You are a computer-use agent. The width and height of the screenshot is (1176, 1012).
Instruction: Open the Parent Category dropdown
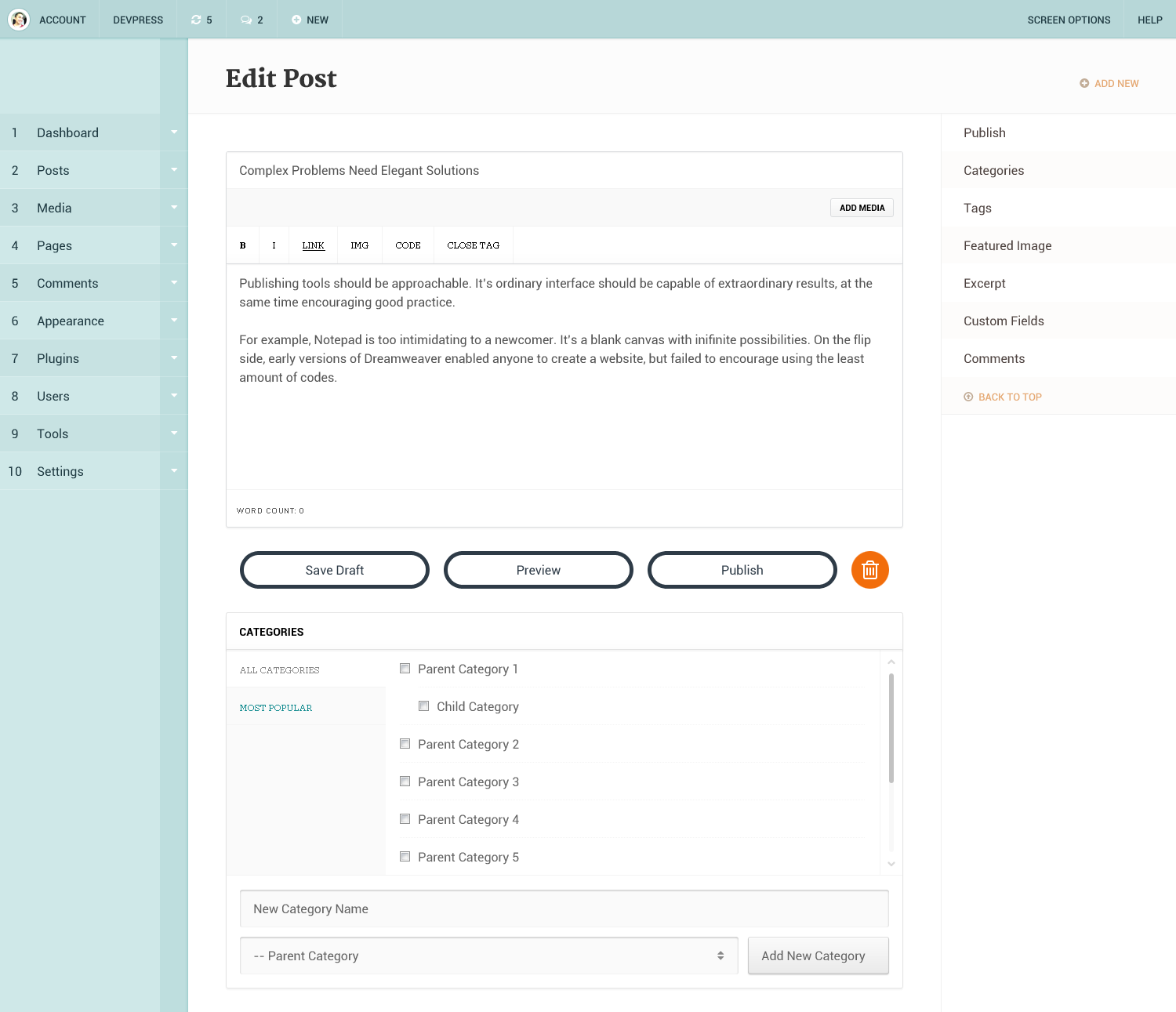489,956
